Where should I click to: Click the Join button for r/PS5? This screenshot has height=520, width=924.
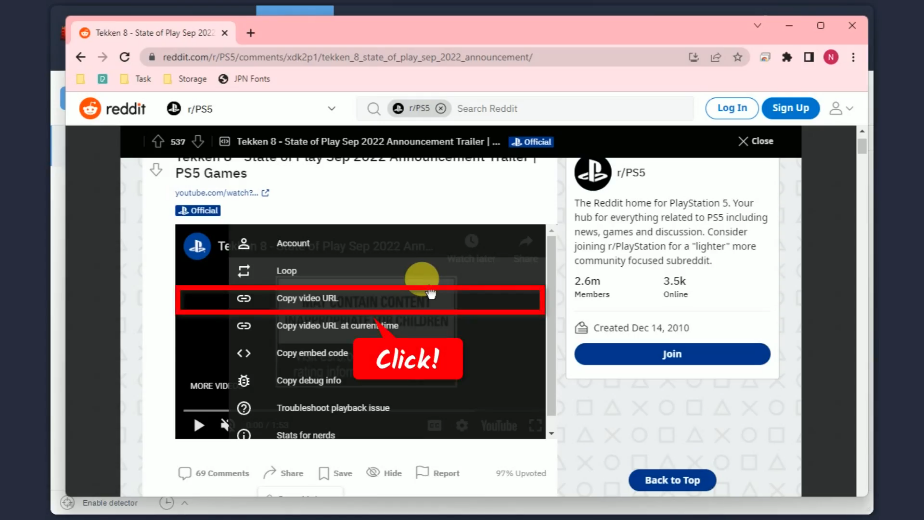pos(672,354)
